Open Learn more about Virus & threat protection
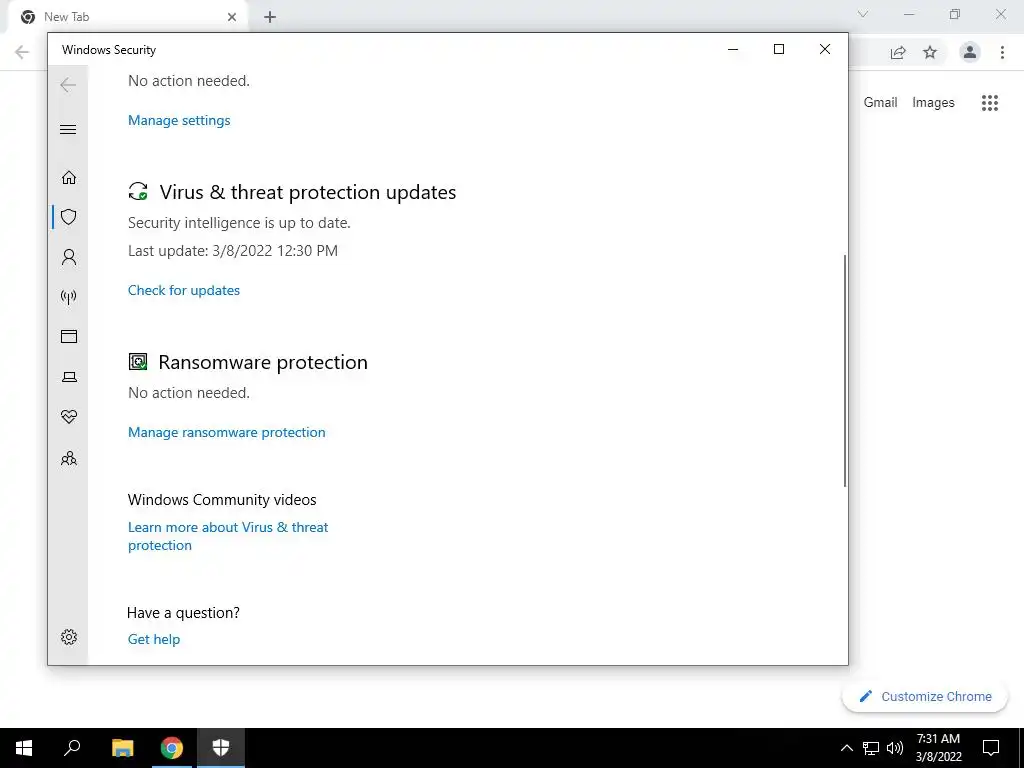This screenshot has width=1024, height=768. (x=228, y=536)
